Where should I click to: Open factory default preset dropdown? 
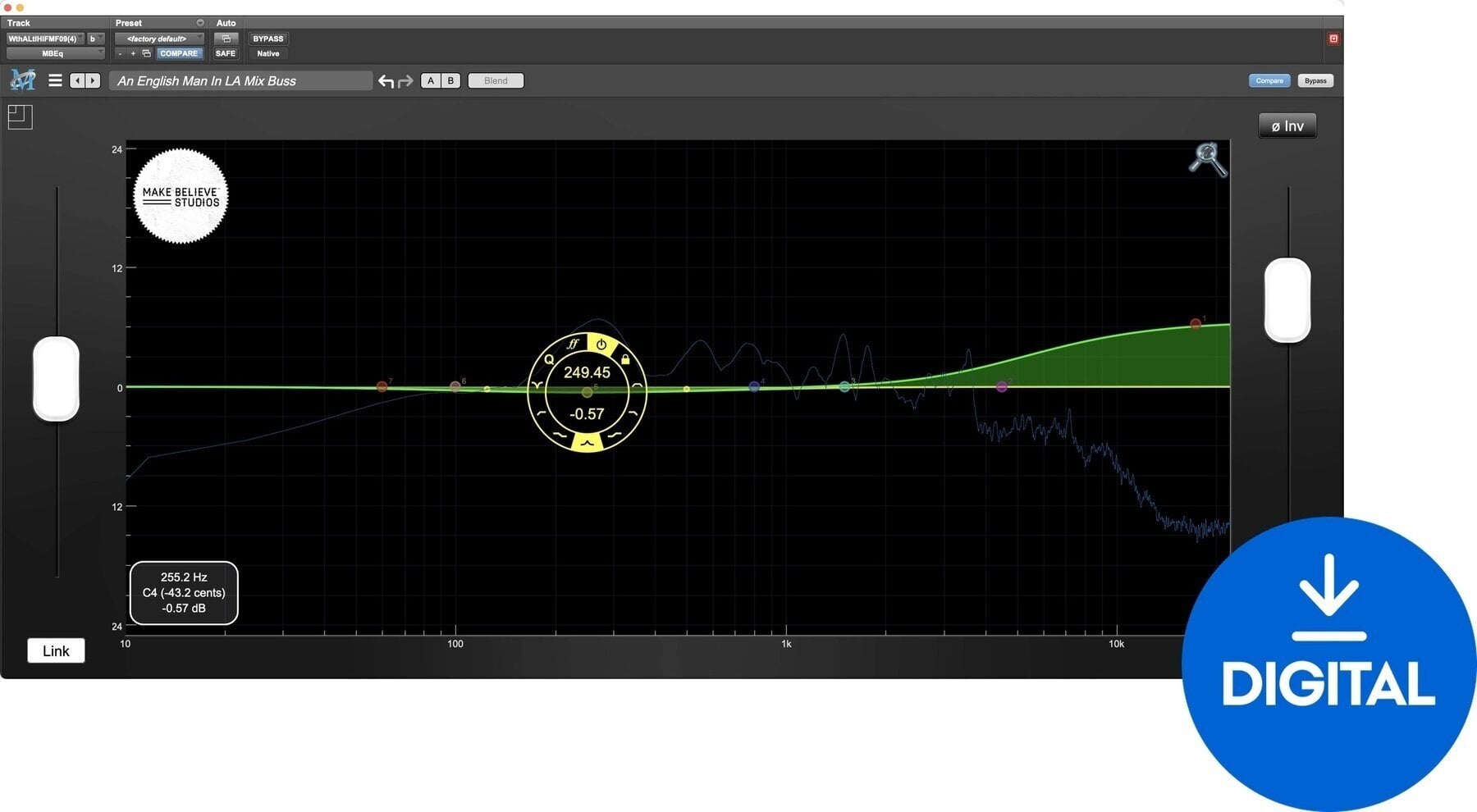[x=159, y=39]
